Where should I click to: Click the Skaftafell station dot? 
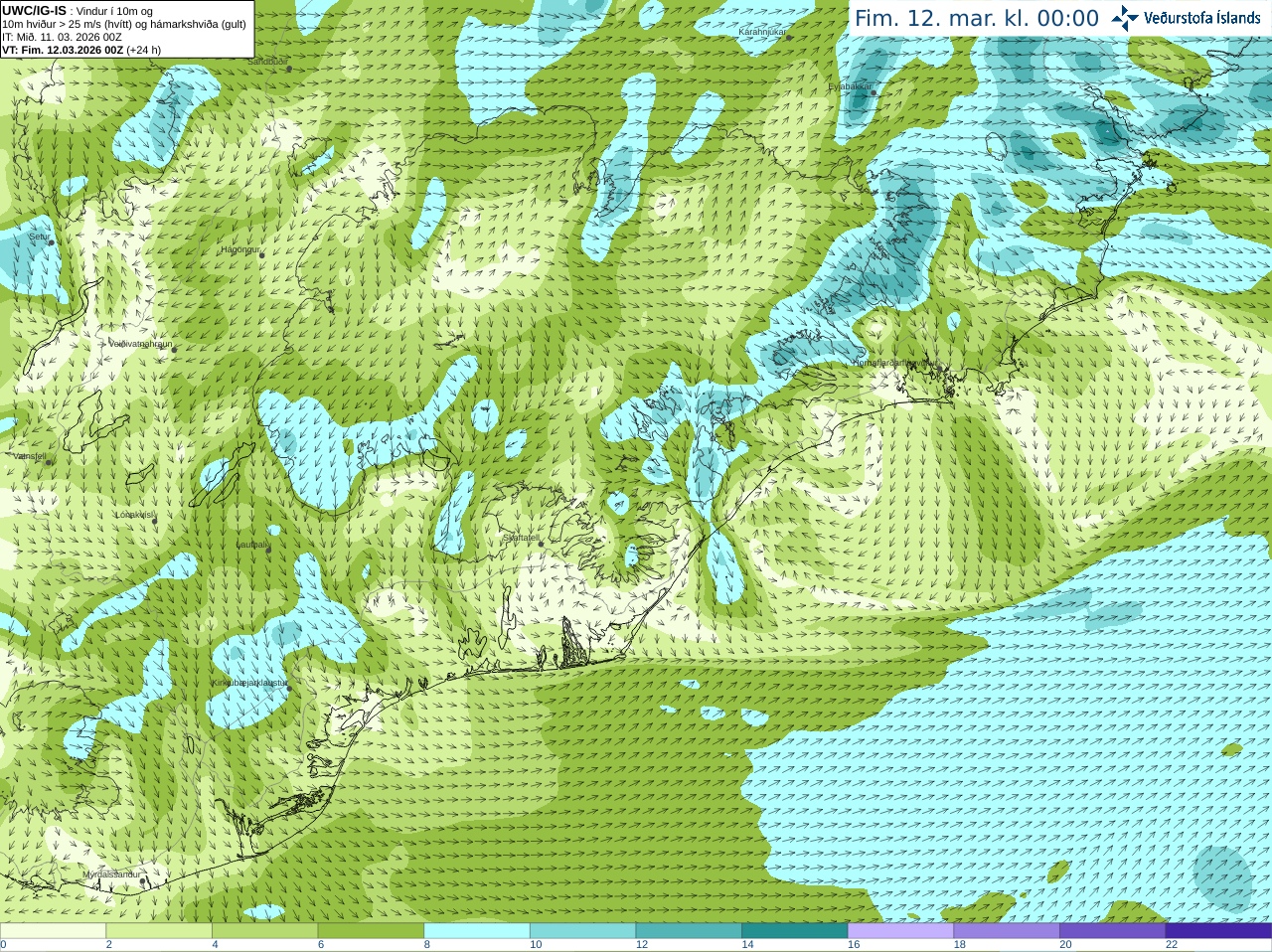coord(541,544)
